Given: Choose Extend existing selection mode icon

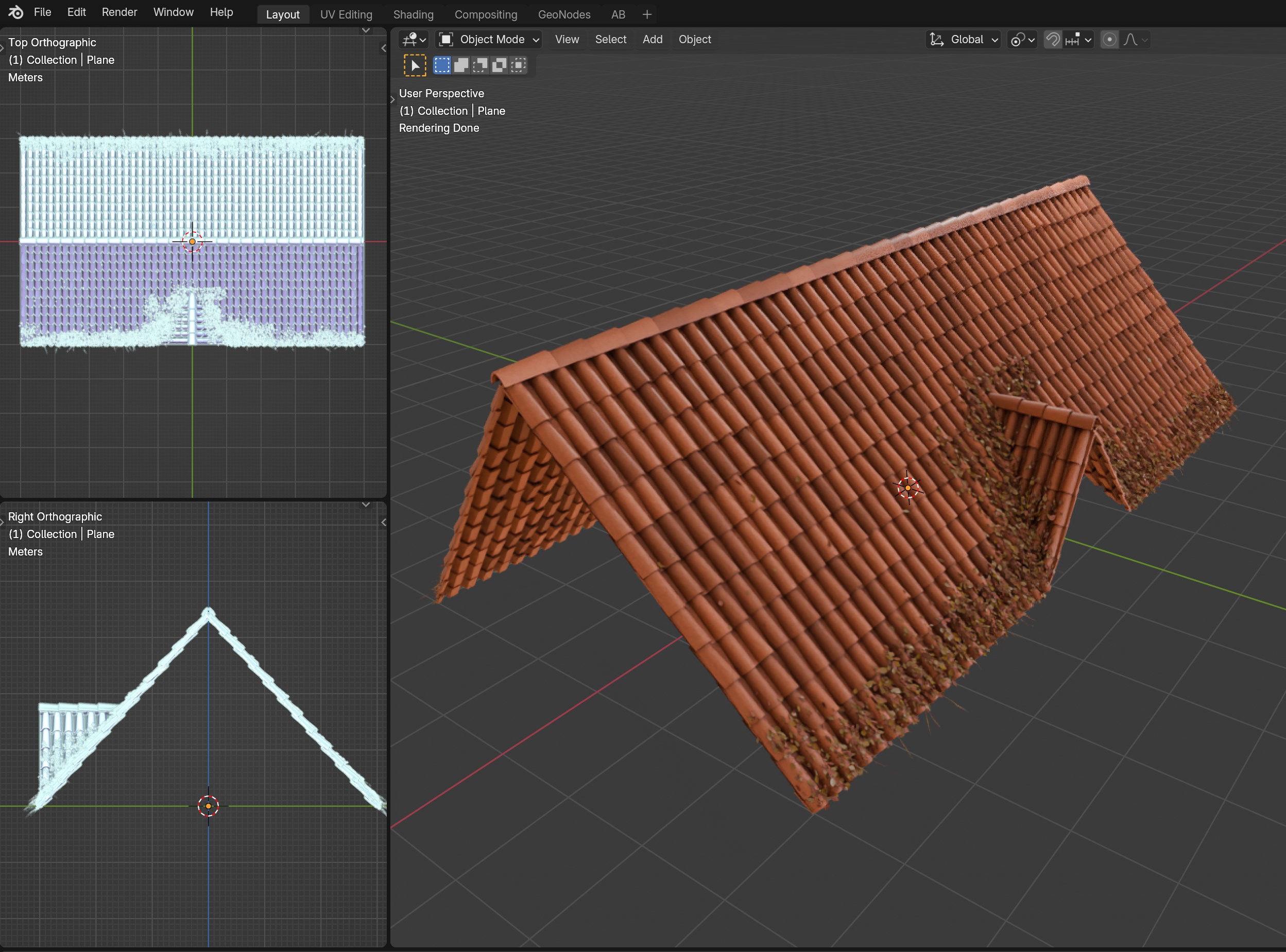Looking at the screenshot, I should [461, 65].
